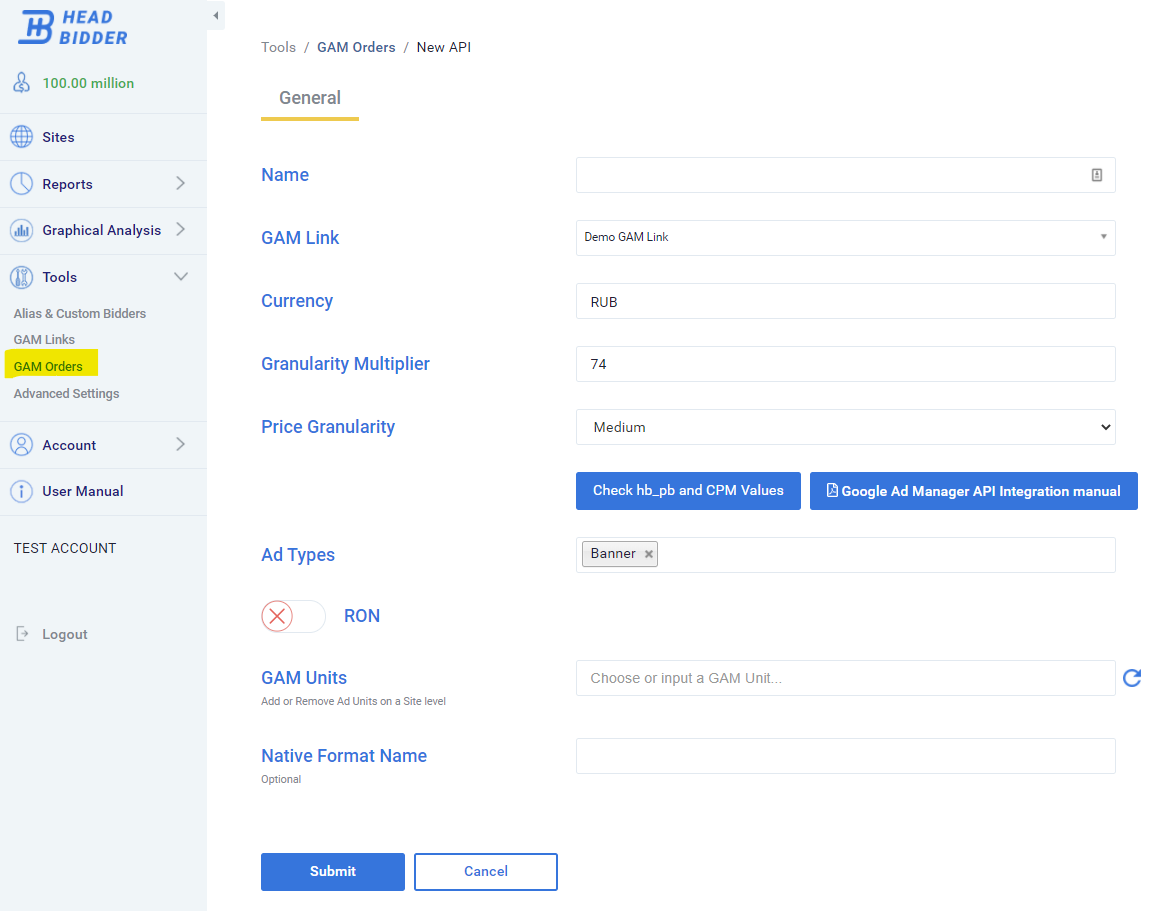Viewport: 1165px width, 911px height.
Task: Open Sites via globe icon
Action: tap(21, 137)
